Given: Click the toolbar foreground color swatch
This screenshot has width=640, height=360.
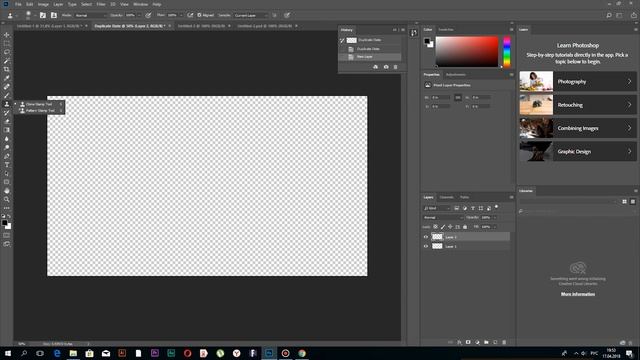Looking at the screenshot, I should 4,223.
